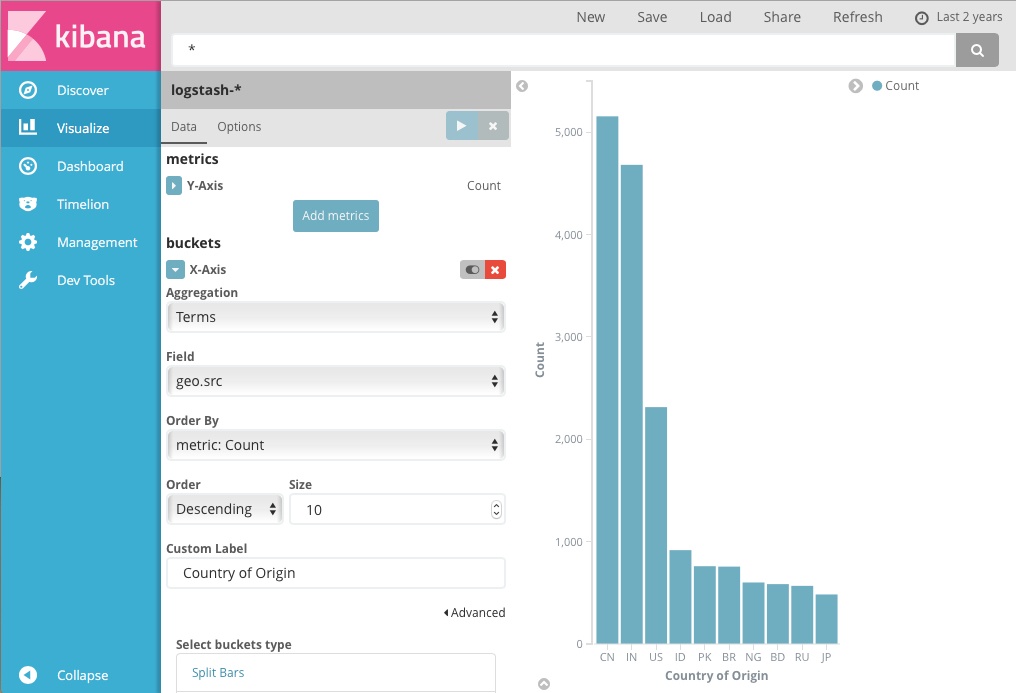The width and height of the screenshot is (1016, 693).
Task: Open Discover from the sidebar
Action: [x=80, y=90]
